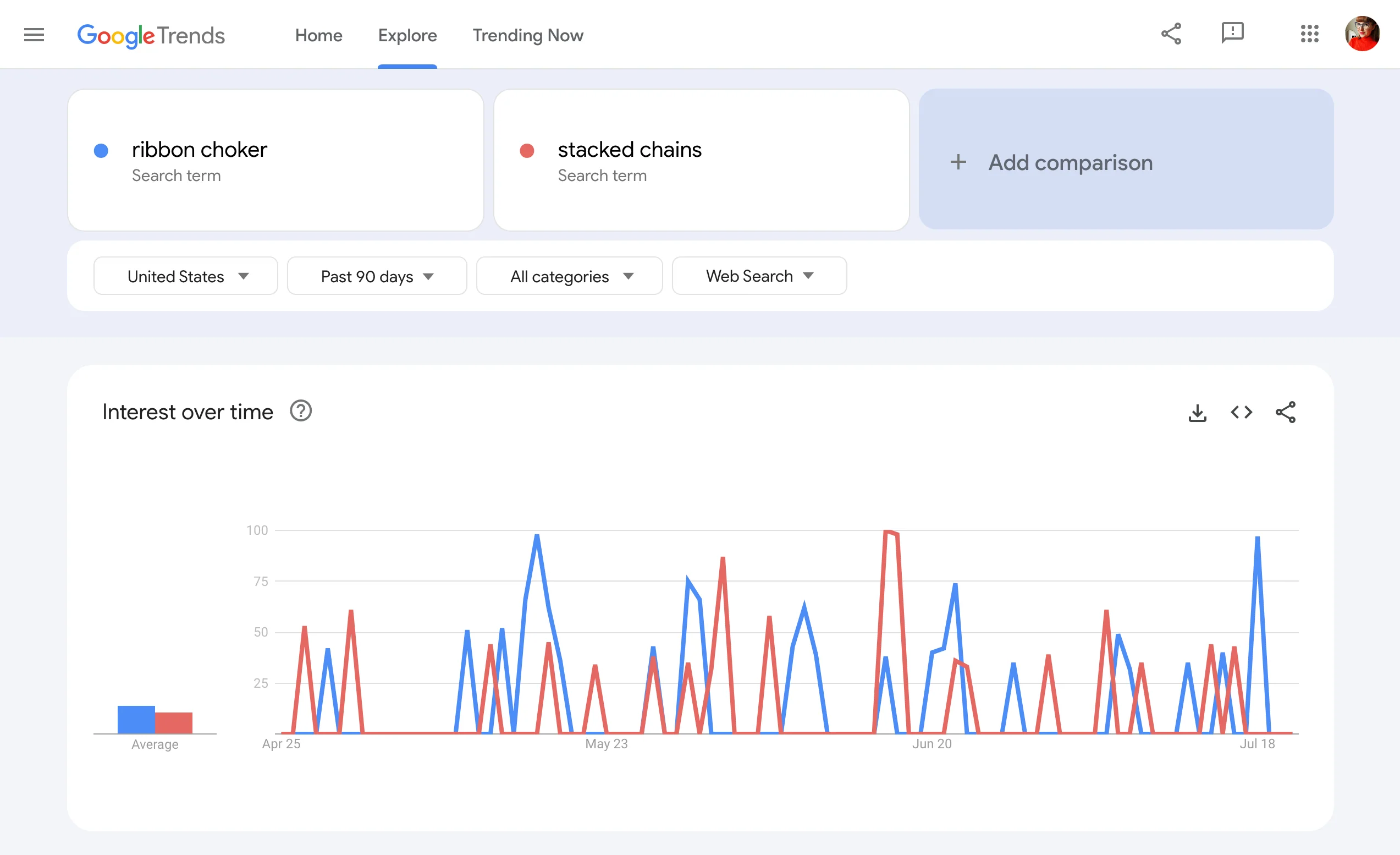Open the Google apps grid

1310,35
